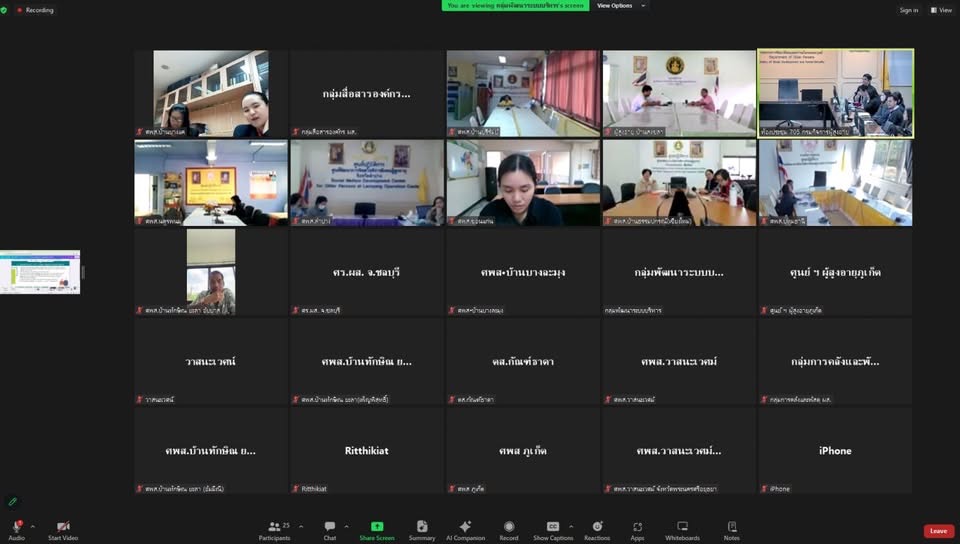This screenshot has width=960, height=544.
Task: Open Reactions menu
Action: click(597, 529)
